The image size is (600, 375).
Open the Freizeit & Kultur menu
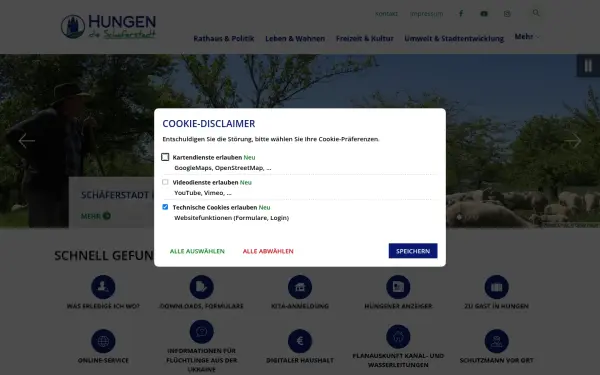365,38
